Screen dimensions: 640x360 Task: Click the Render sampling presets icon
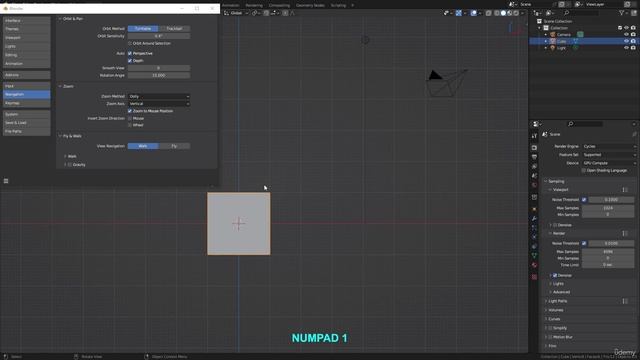tap(625, 233)
